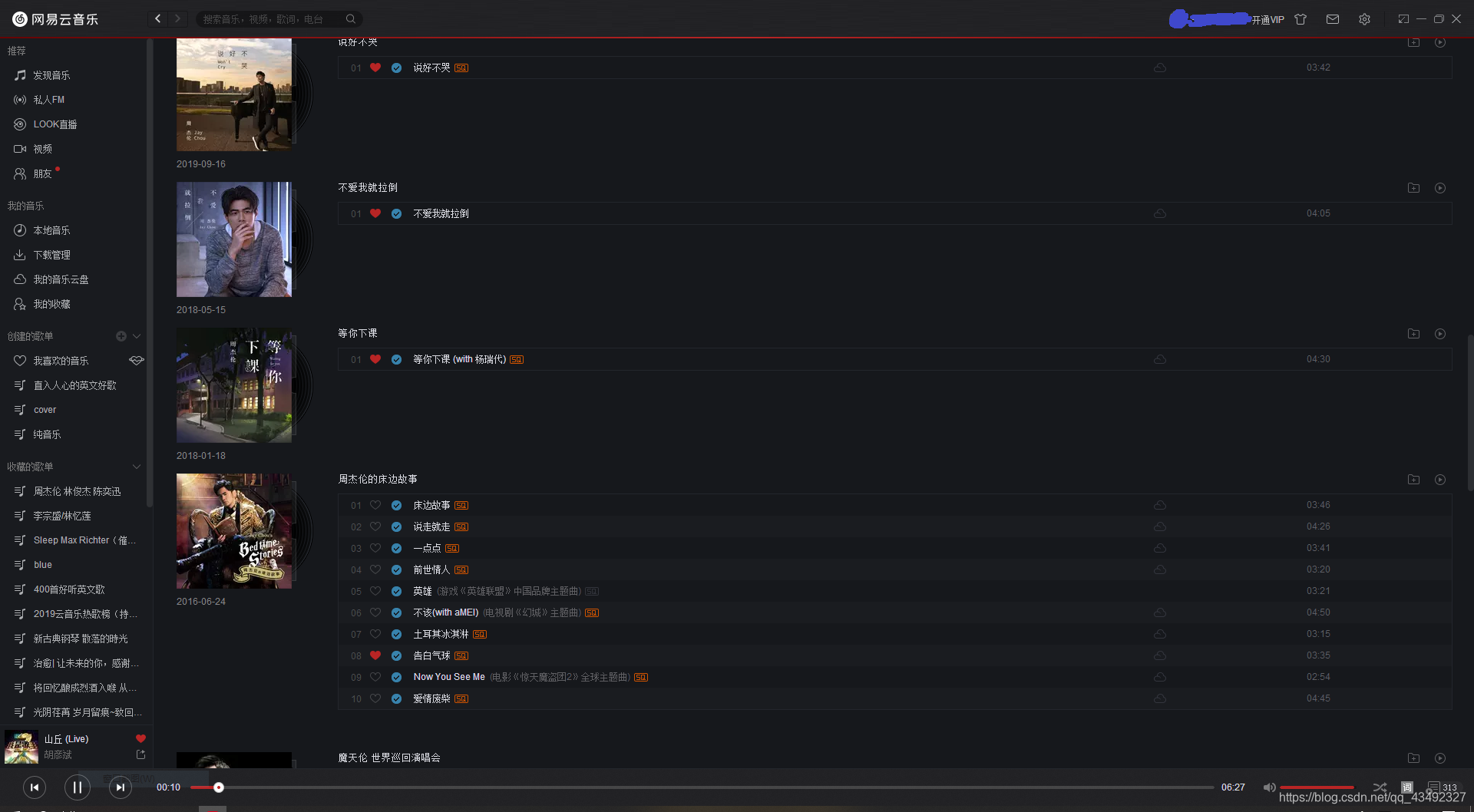Screen dimensions: 1474x812
Task: Pause the current song
Action: 77,787
